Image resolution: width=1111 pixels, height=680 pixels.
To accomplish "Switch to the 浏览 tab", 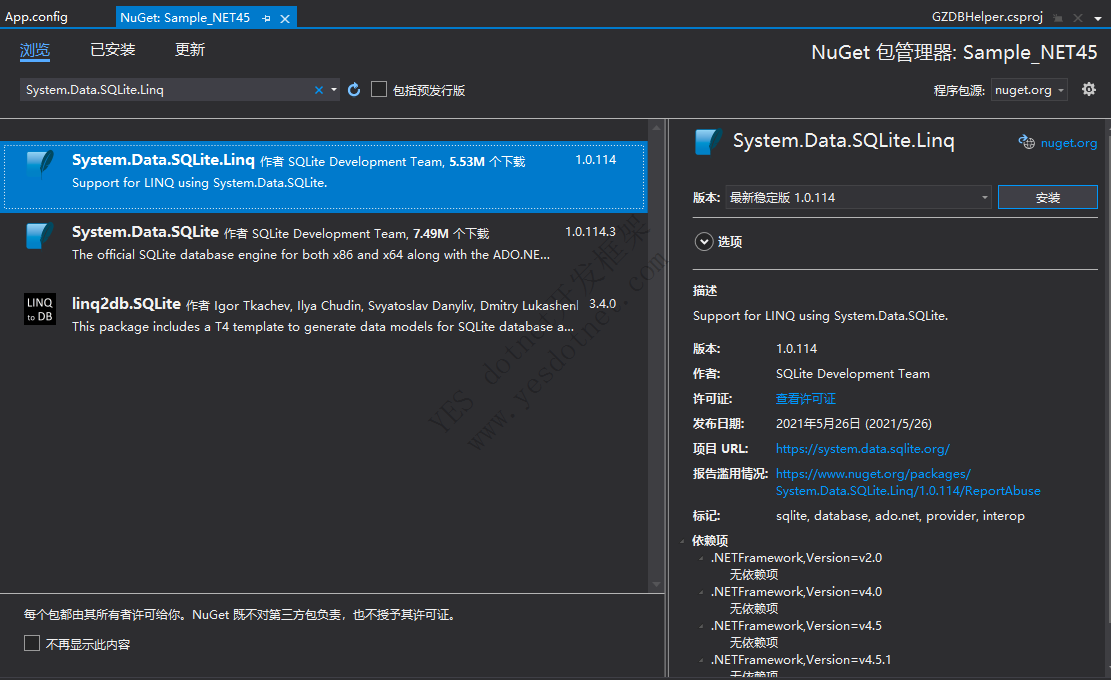I will [x=35, y=50].
